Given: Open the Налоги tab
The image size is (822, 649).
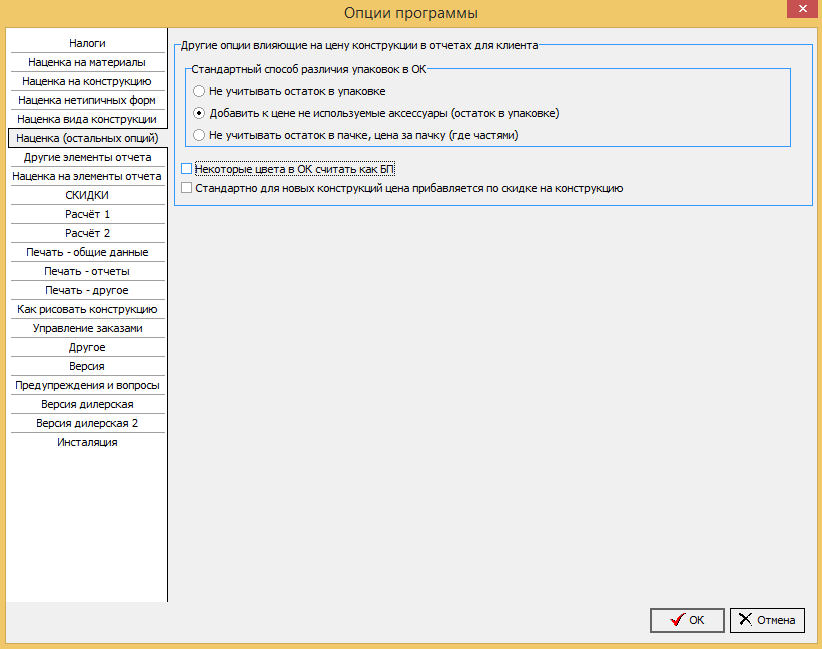Looking at the screenshot, I should (x=87, y=43).
